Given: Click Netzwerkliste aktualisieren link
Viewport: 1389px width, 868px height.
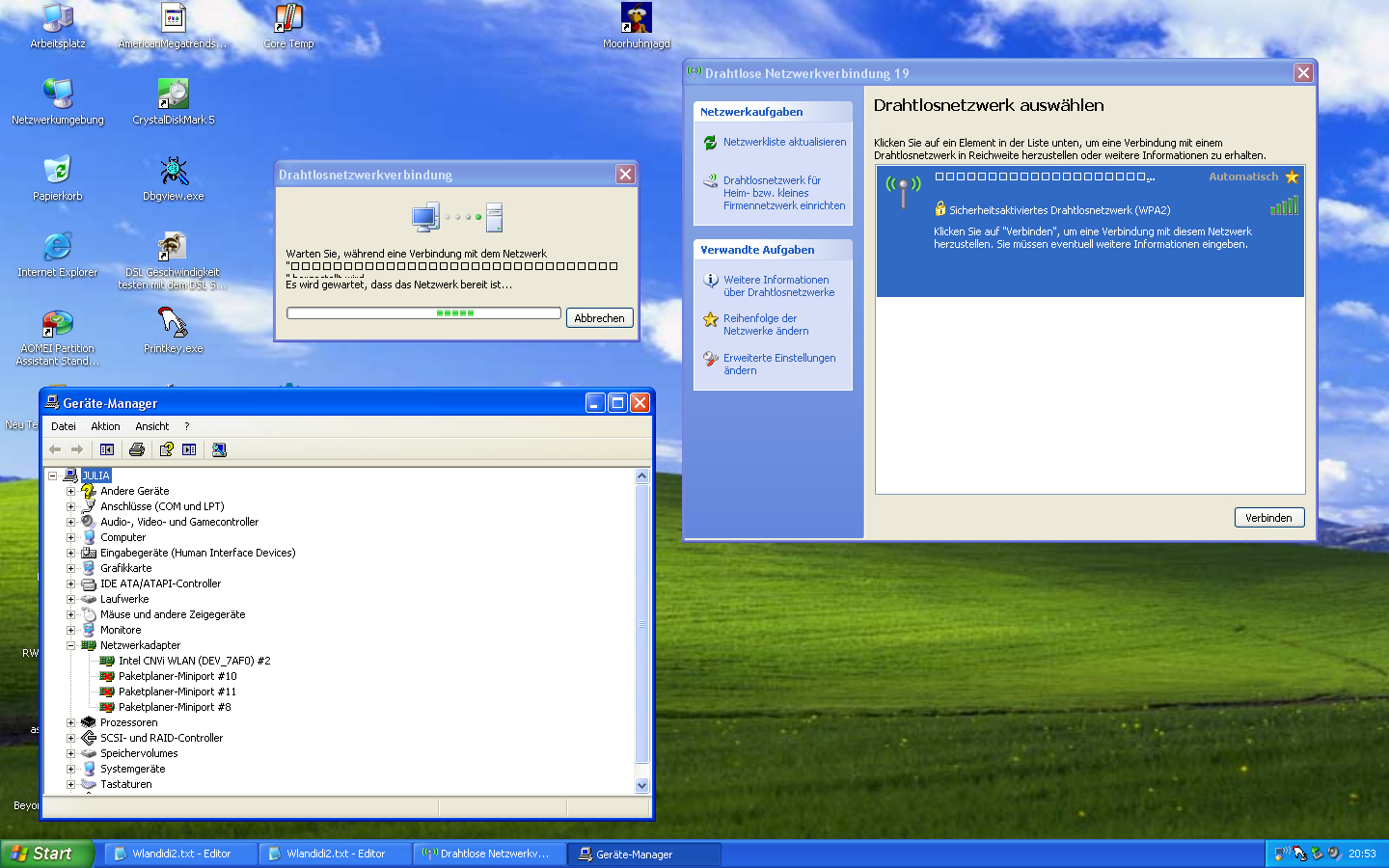Looking at the screenshot, I should (784, 142).
